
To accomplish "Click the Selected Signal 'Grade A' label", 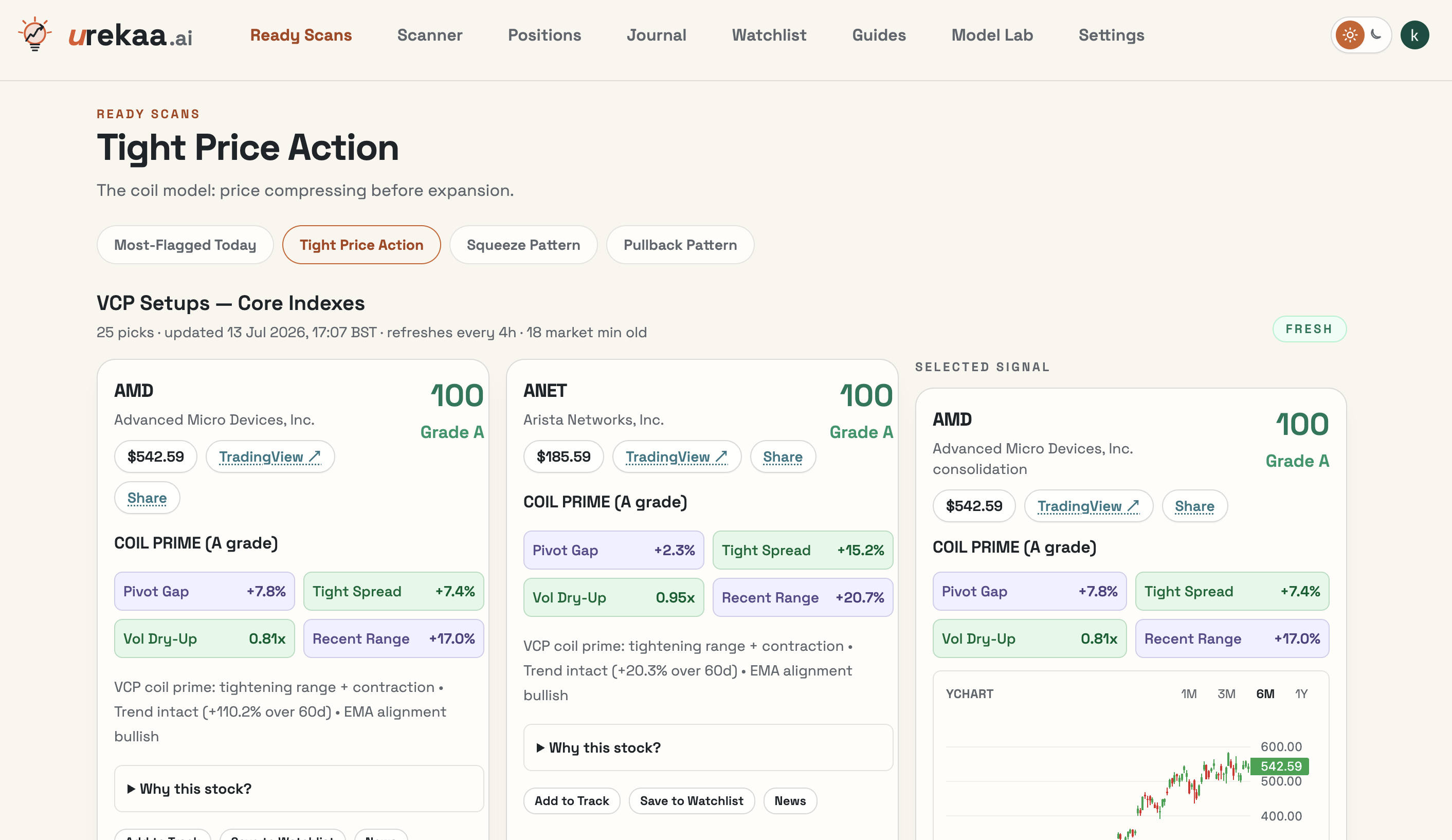I will coord(1297,461).
